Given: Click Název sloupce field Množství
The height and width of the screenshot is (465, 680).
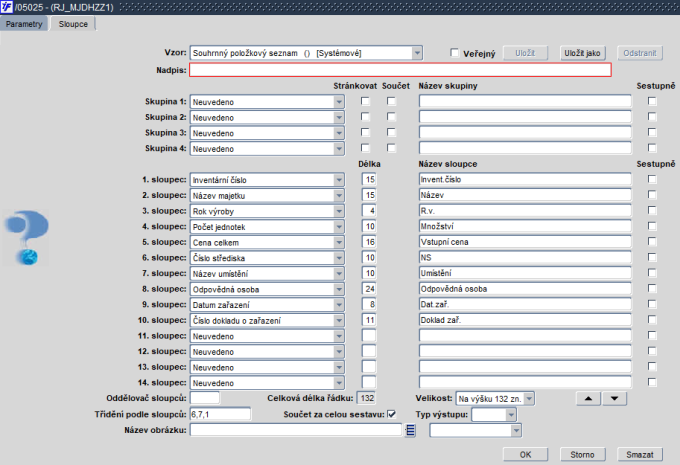Looking at the screenshot, I should pyautogui.click(x=525, y=226).
